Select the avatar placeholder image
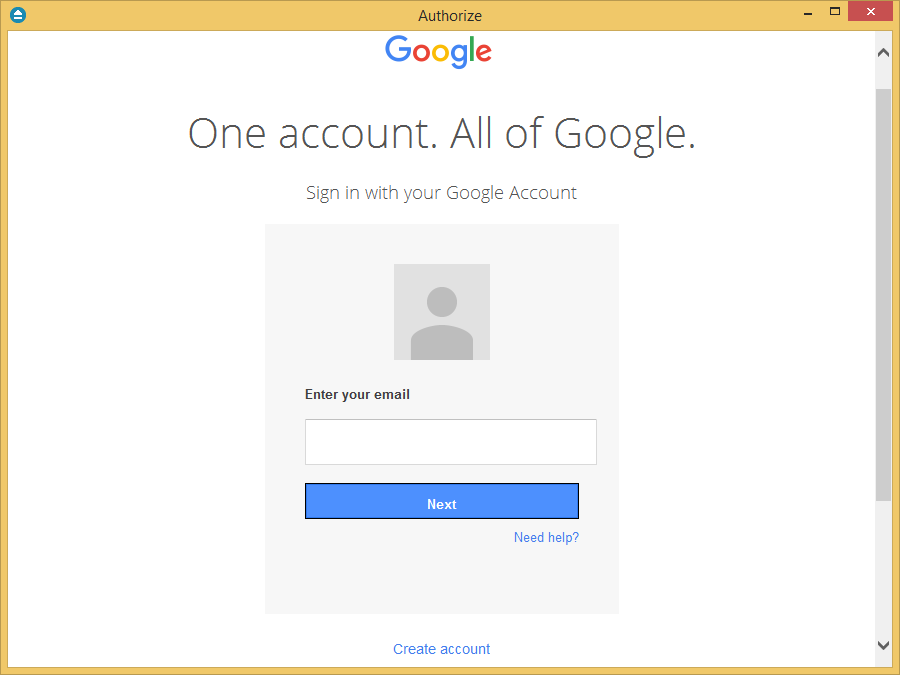Screen dimensions: 900x675 click(x=442, y=311)
